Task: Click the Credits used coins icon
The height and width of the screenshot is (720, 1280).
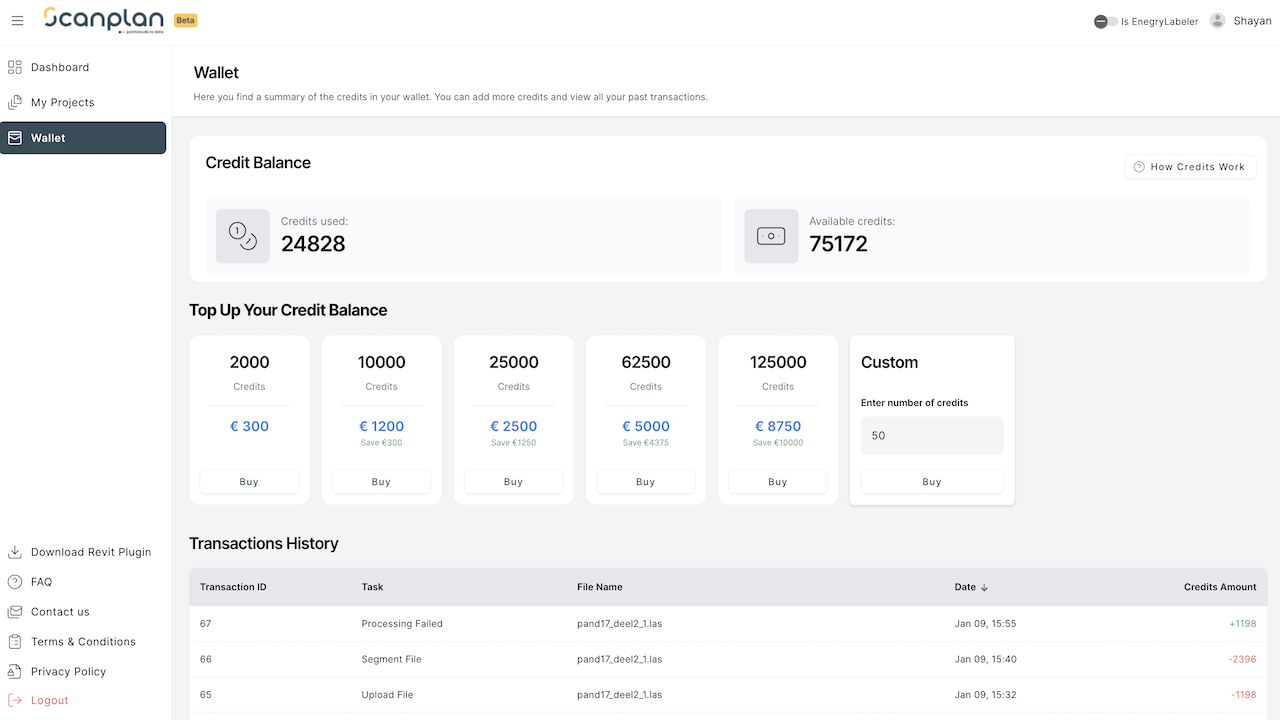Action: (243, 236)
